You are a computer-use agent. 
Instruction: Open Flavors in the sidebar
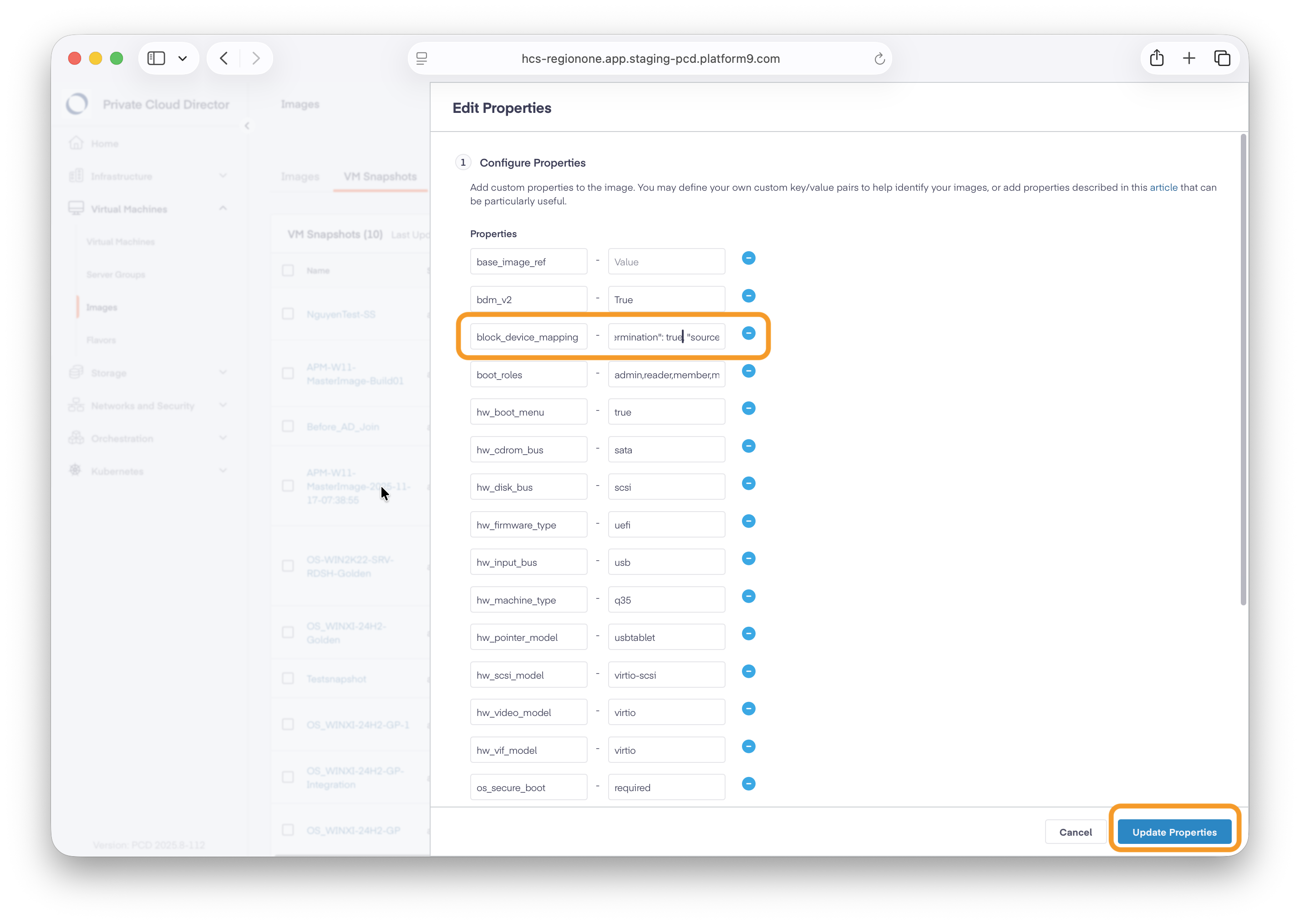(x=101, y=340)
